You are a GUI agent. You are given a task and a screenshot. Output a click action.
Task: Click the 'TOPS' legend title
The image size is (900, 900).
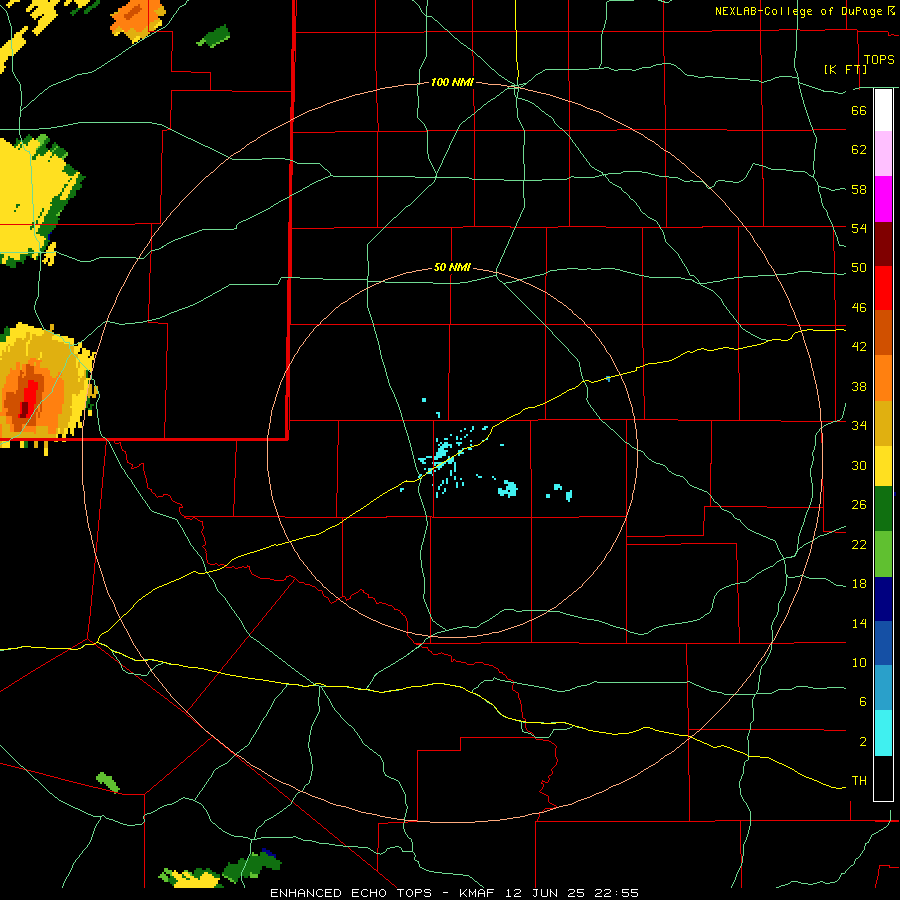point(879,60)
